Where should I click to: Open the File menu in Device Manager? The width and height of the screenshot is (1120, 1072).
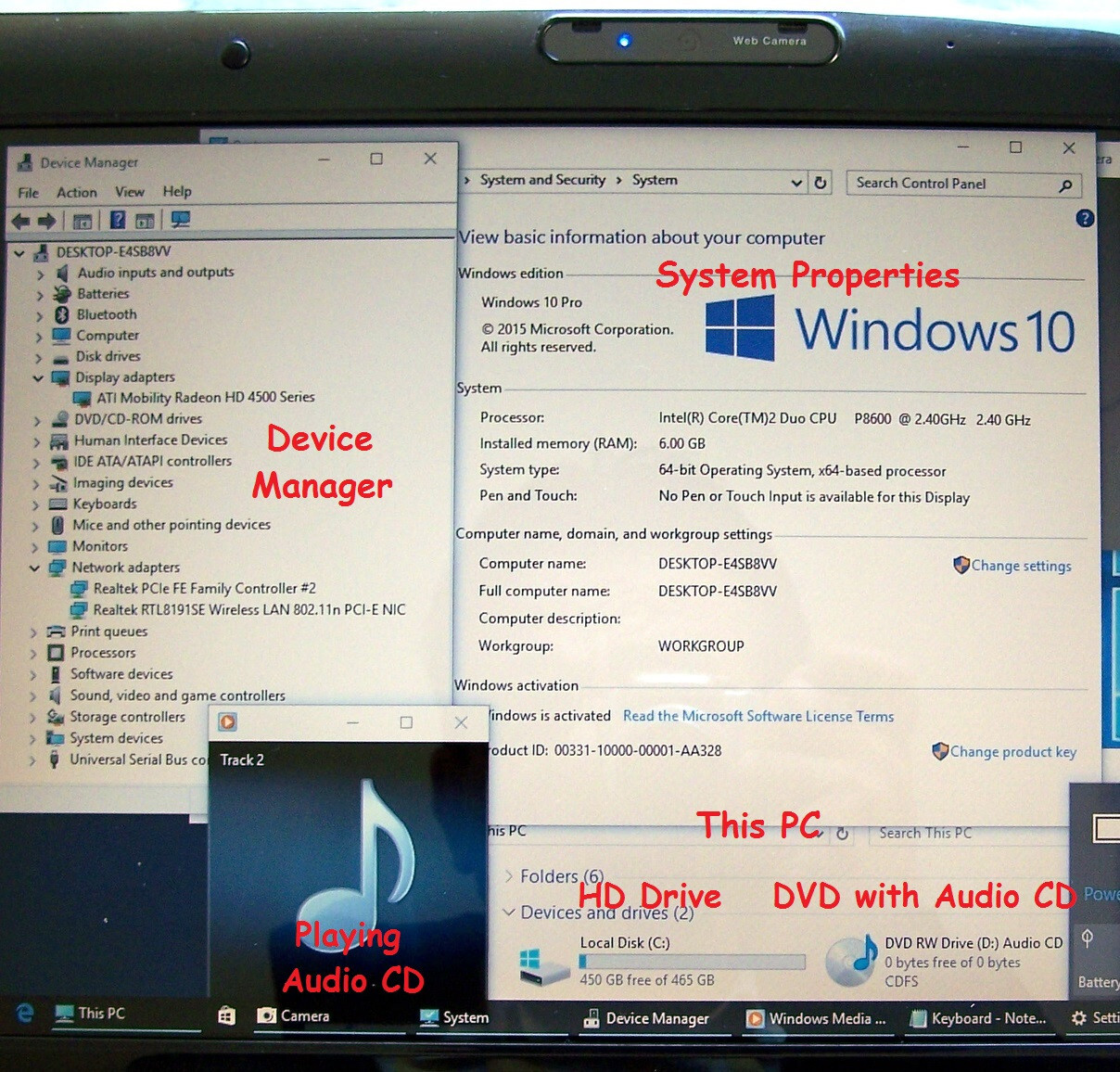click(x=29, y=193)
